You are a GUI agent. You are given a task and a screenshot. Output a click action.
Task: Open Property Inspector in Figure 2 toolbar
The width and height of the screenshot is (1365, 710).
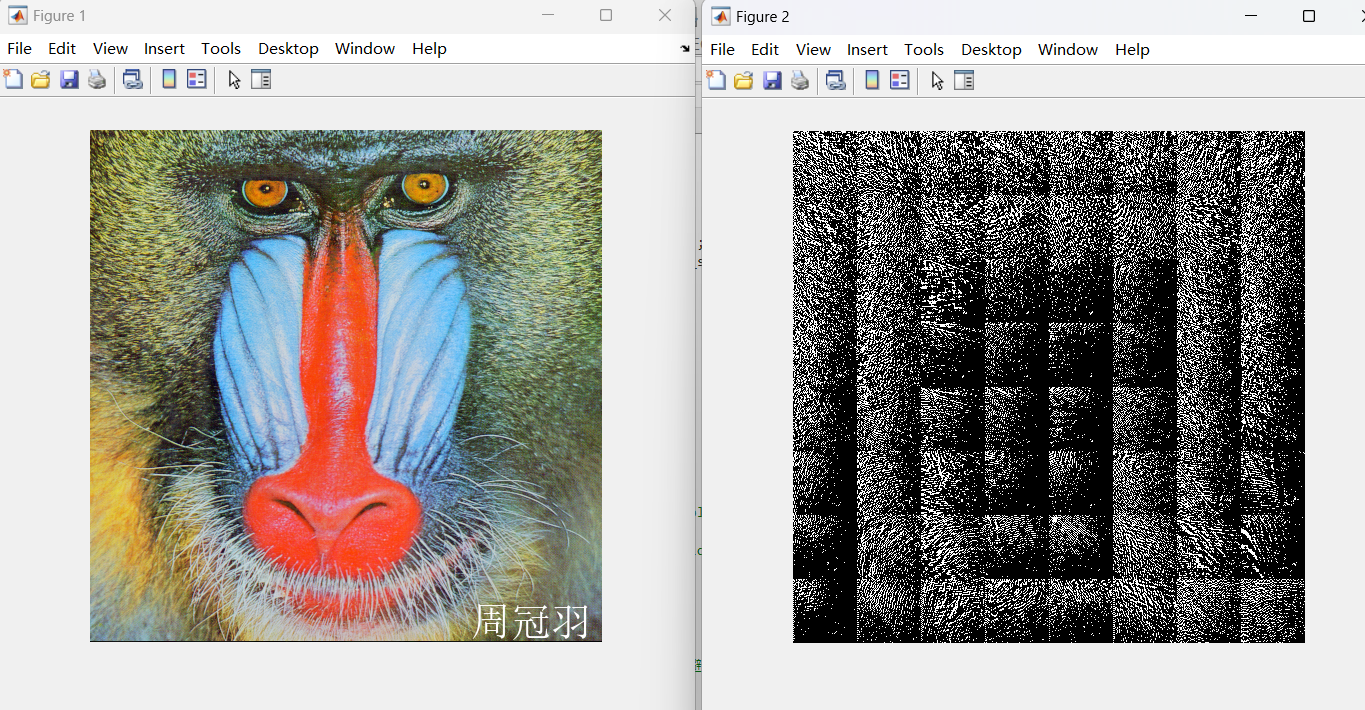coord(964,80)
